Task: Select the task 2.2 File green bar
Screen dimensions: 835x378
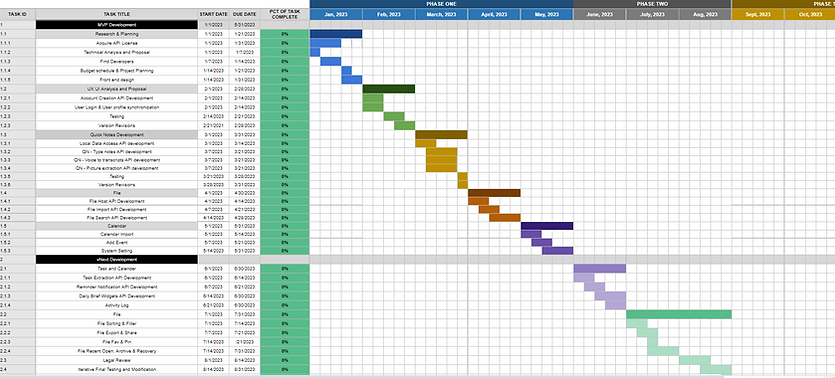Action: coord(679,314)
